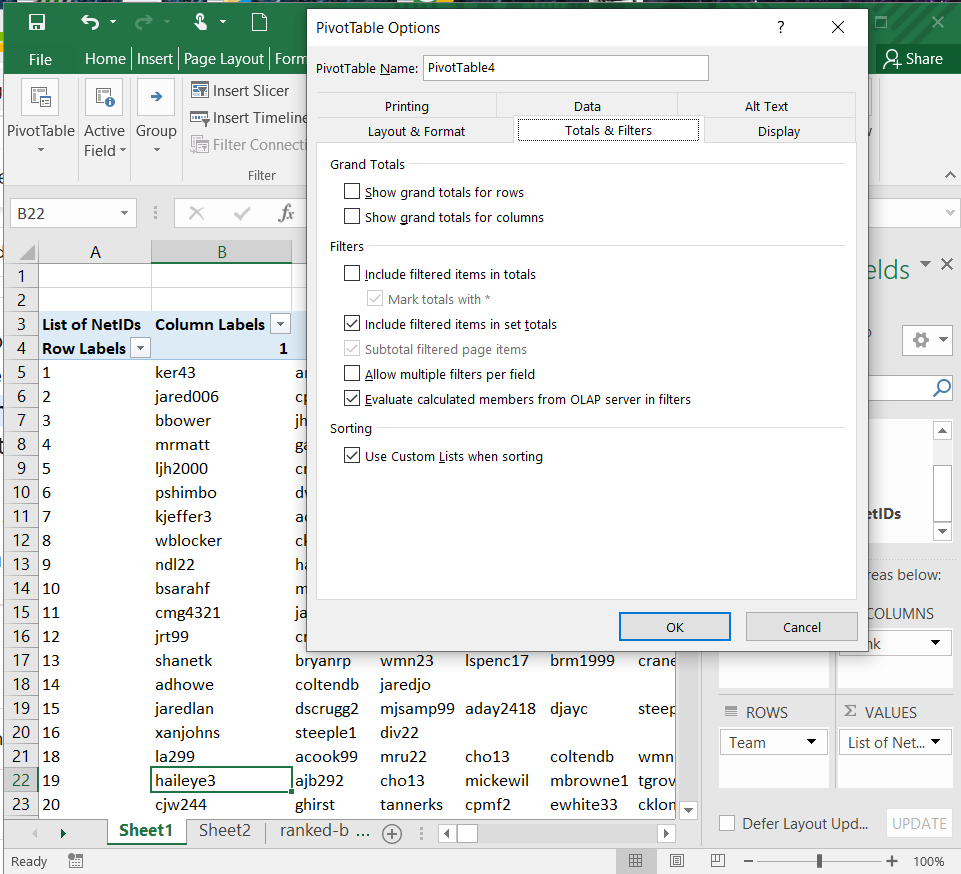This screenshot has width=961, height=874.
Task: Check Allow multiple filters per field
Action: [x=352, y=374]
